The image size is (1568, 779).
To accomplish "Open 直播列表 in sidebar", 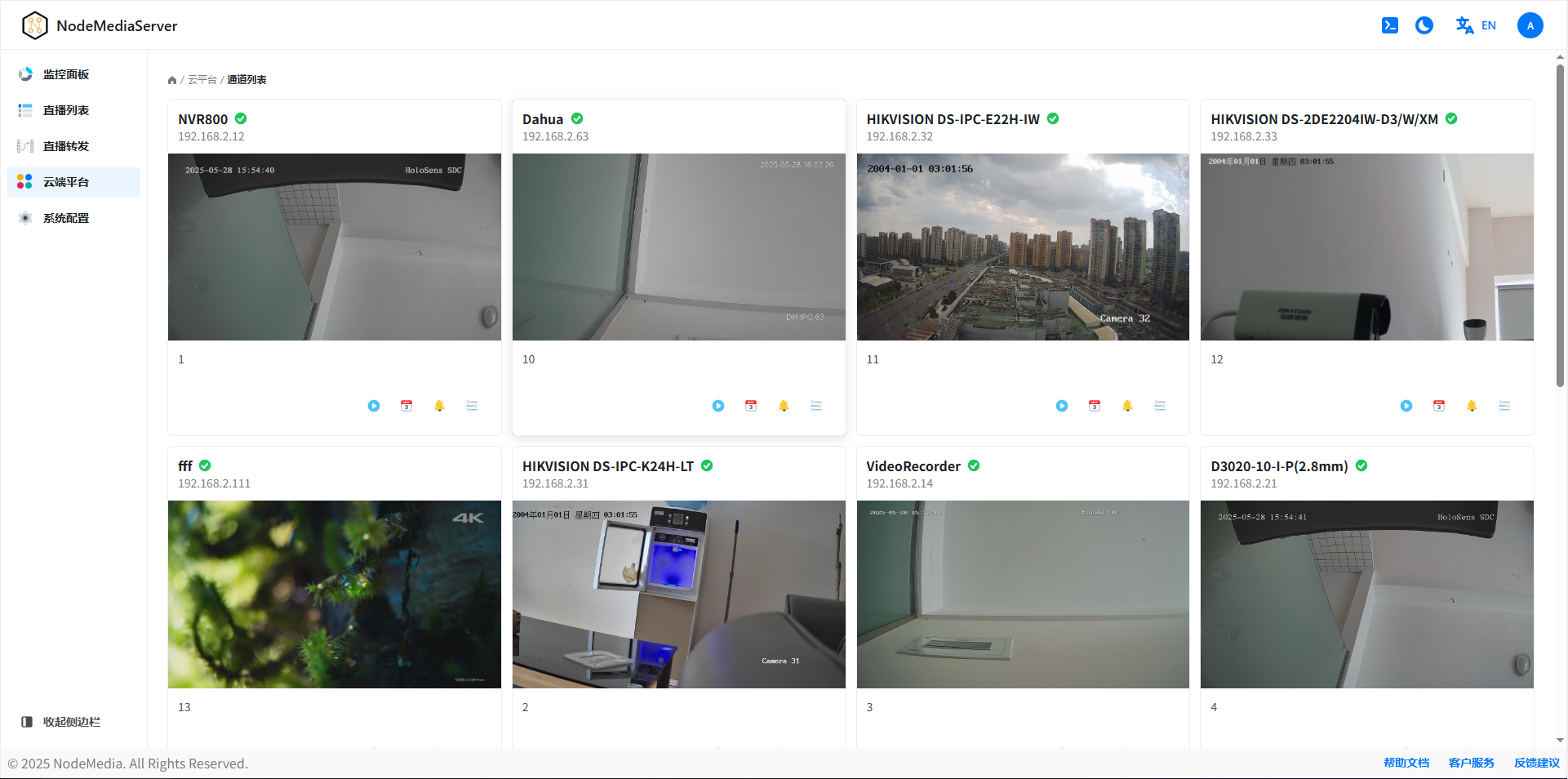I will click(74, 110).
